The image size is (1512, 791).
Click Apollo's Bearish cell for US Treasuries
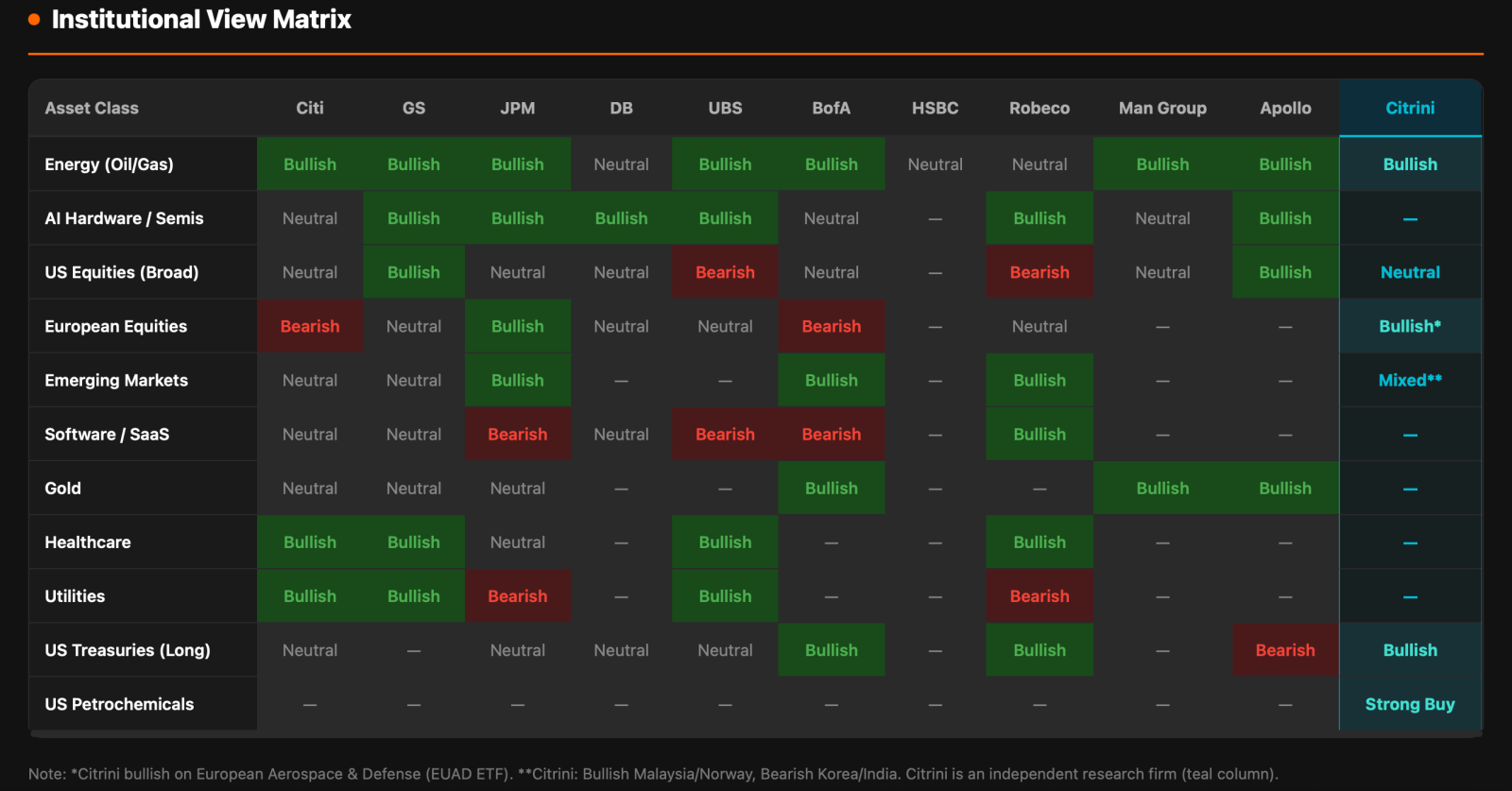[x=1285, y=650]
